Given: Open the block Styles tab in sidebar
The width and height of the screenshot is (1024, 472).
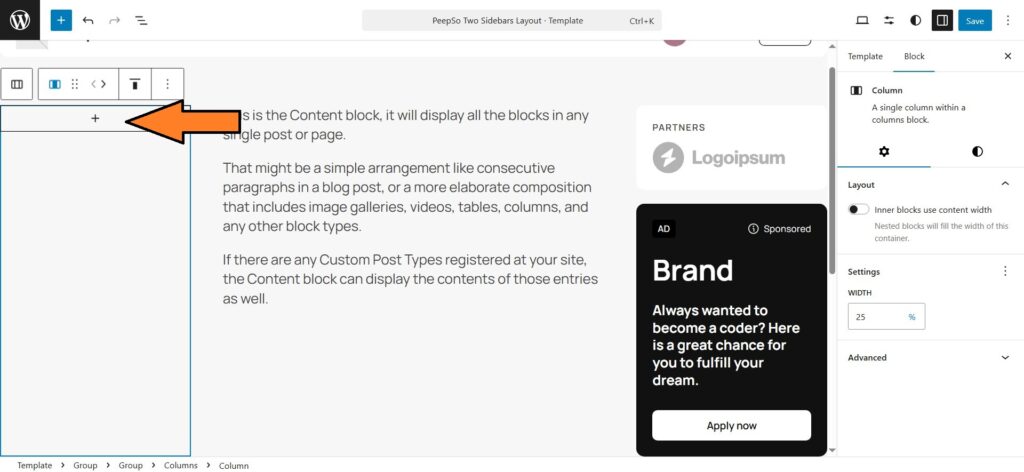Looking at the screenshot, I should [977, 151].
